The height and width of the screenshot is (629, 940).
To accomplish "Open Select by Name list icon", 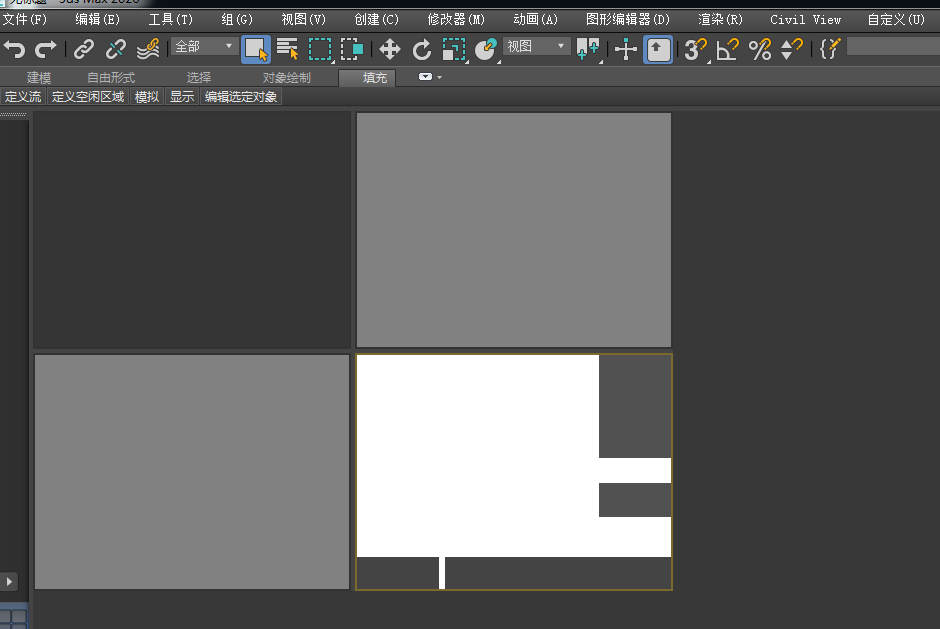I will point(288,49).
